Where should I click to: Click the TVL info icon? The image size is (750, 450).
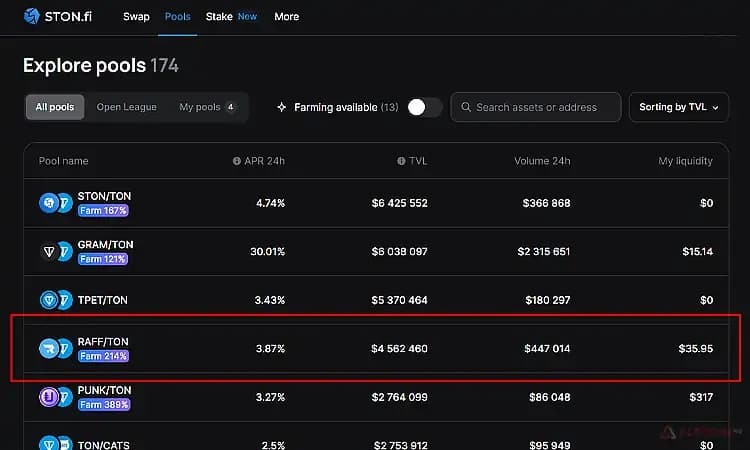401,161
